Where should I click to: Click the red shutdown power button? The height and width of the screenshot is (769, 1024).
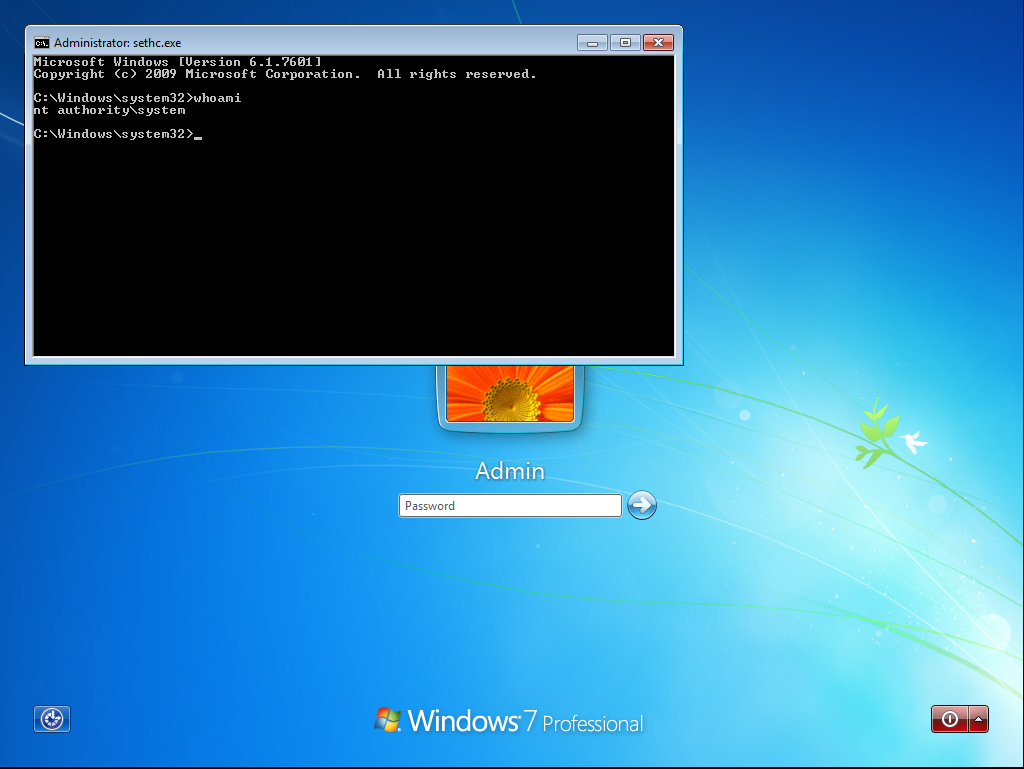pyautogui.click(x=950, y=719)
